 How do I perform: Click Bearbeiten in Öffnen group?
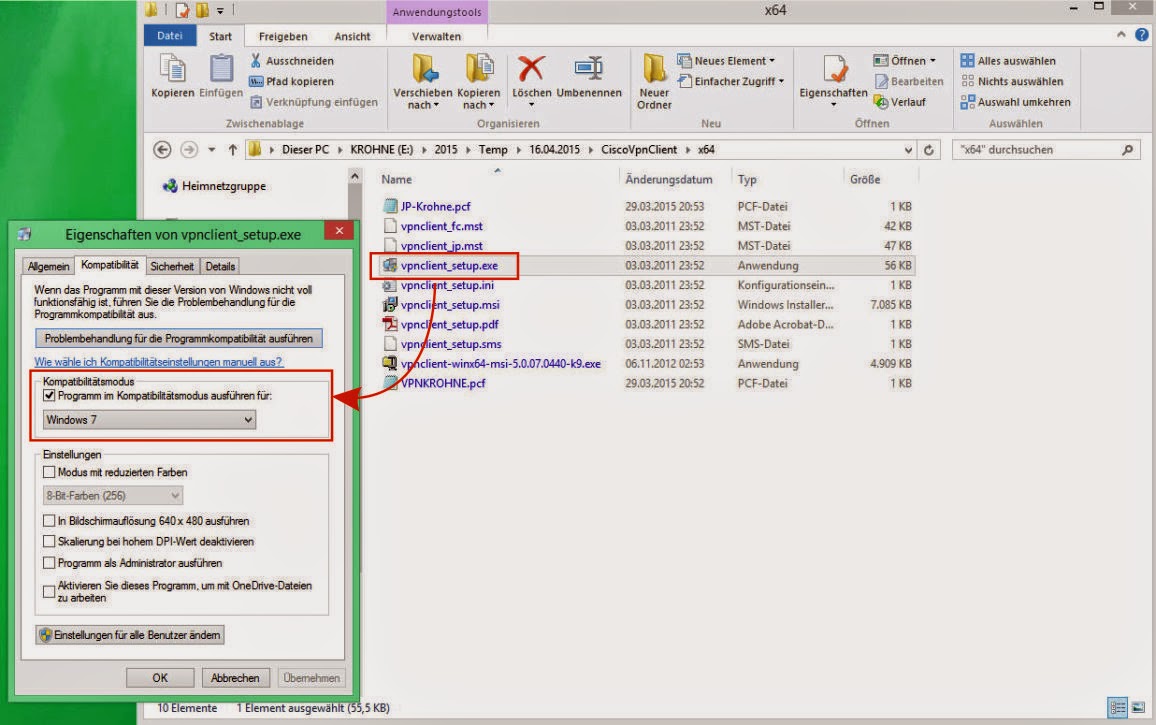click(x=908, y=81)
